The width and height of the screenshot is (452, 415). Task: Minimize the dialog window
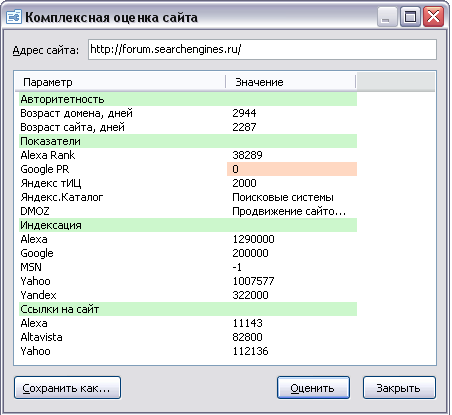point(387,17)
